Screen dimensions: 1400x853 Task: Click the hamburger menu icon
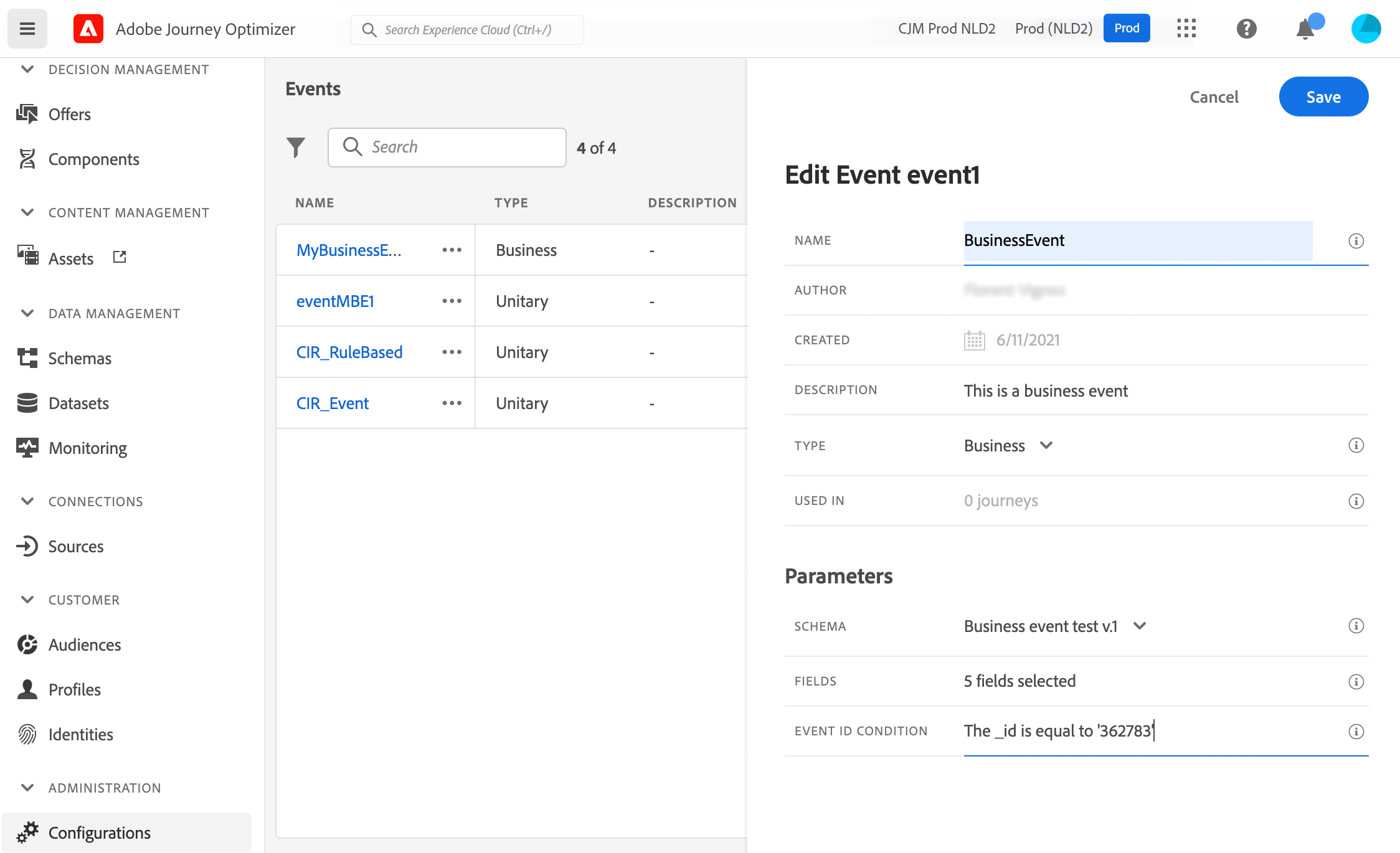coord(27,29)
